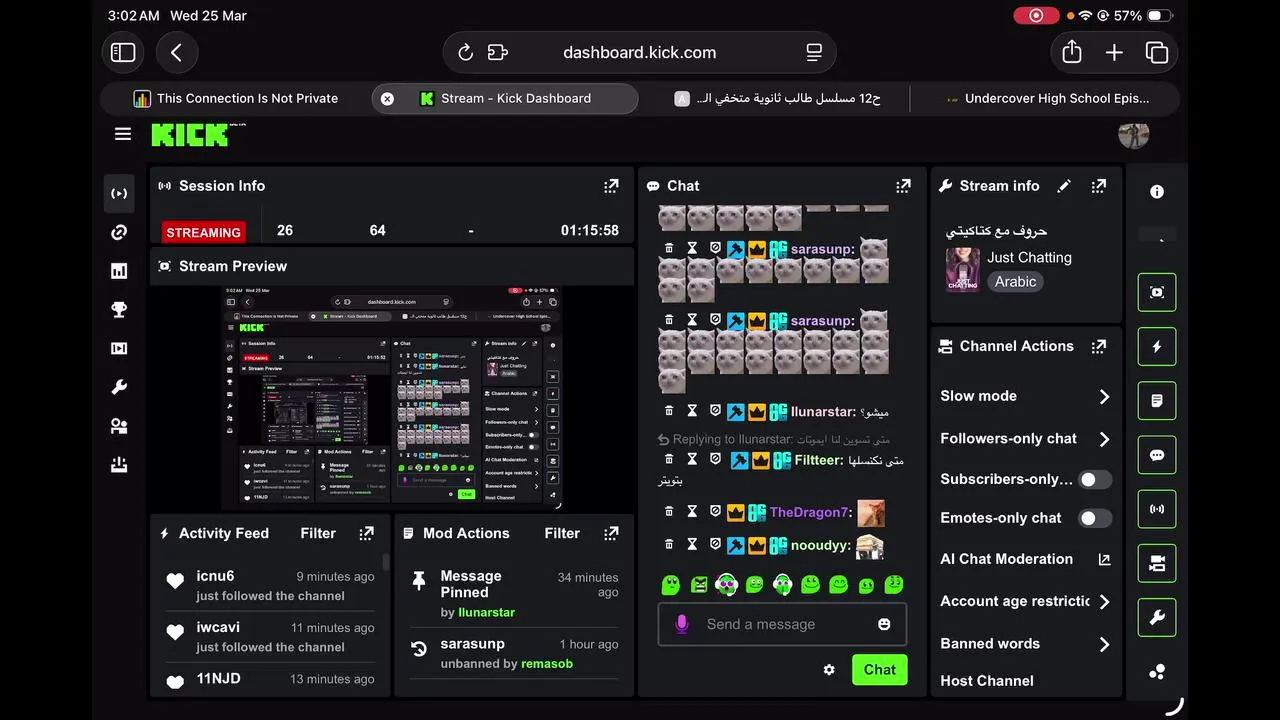Click the Activity Feed scrollbar

point(385,563)
